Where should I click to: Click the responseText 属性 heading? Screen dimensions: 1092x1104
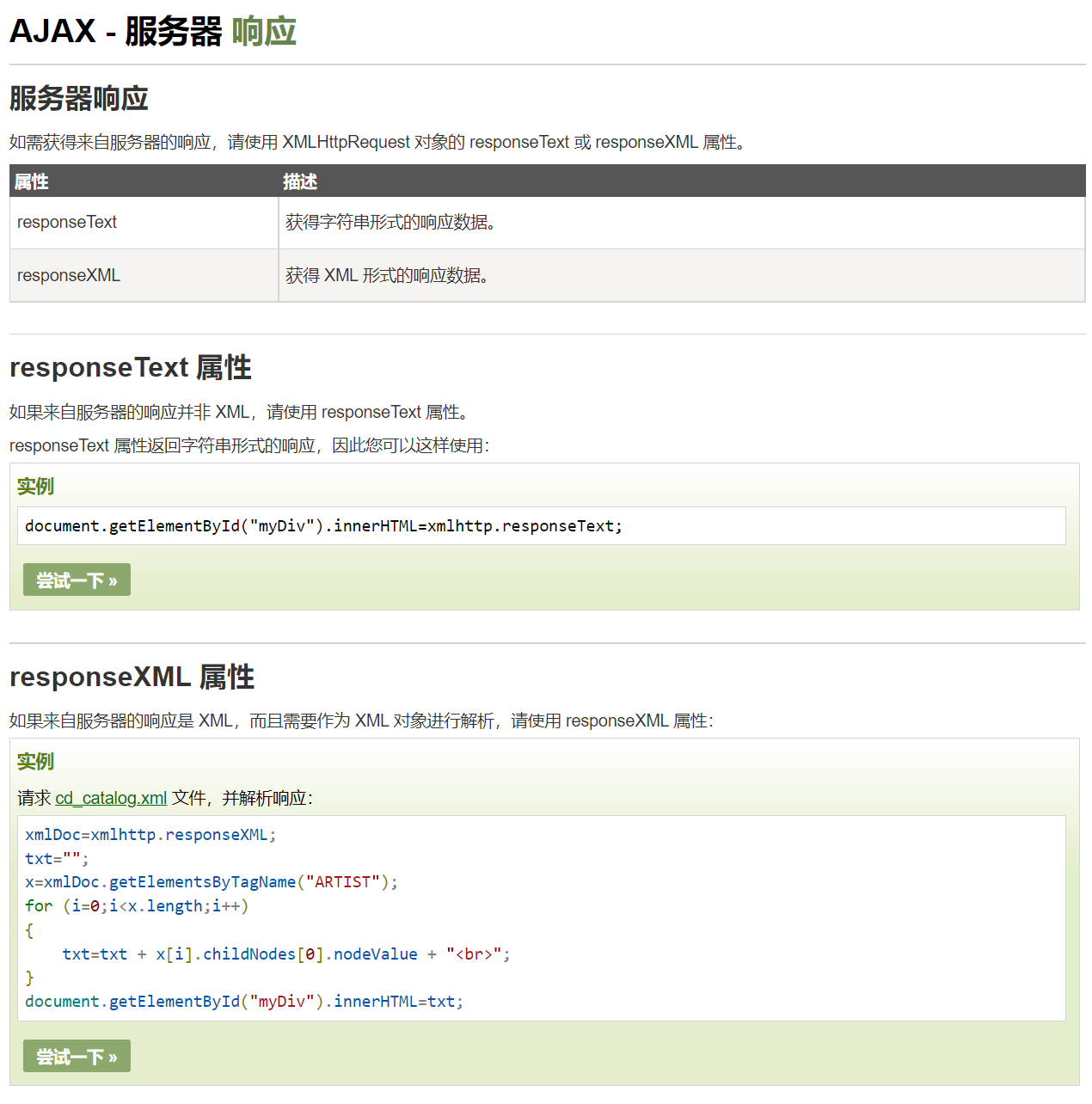(x=131, y=367)
